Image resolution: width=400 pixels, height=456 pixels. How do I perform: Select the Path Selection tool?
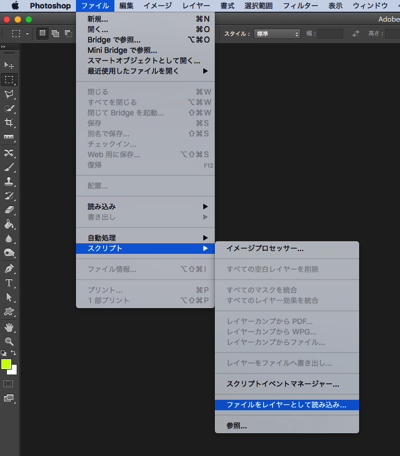tap(9, 297)
